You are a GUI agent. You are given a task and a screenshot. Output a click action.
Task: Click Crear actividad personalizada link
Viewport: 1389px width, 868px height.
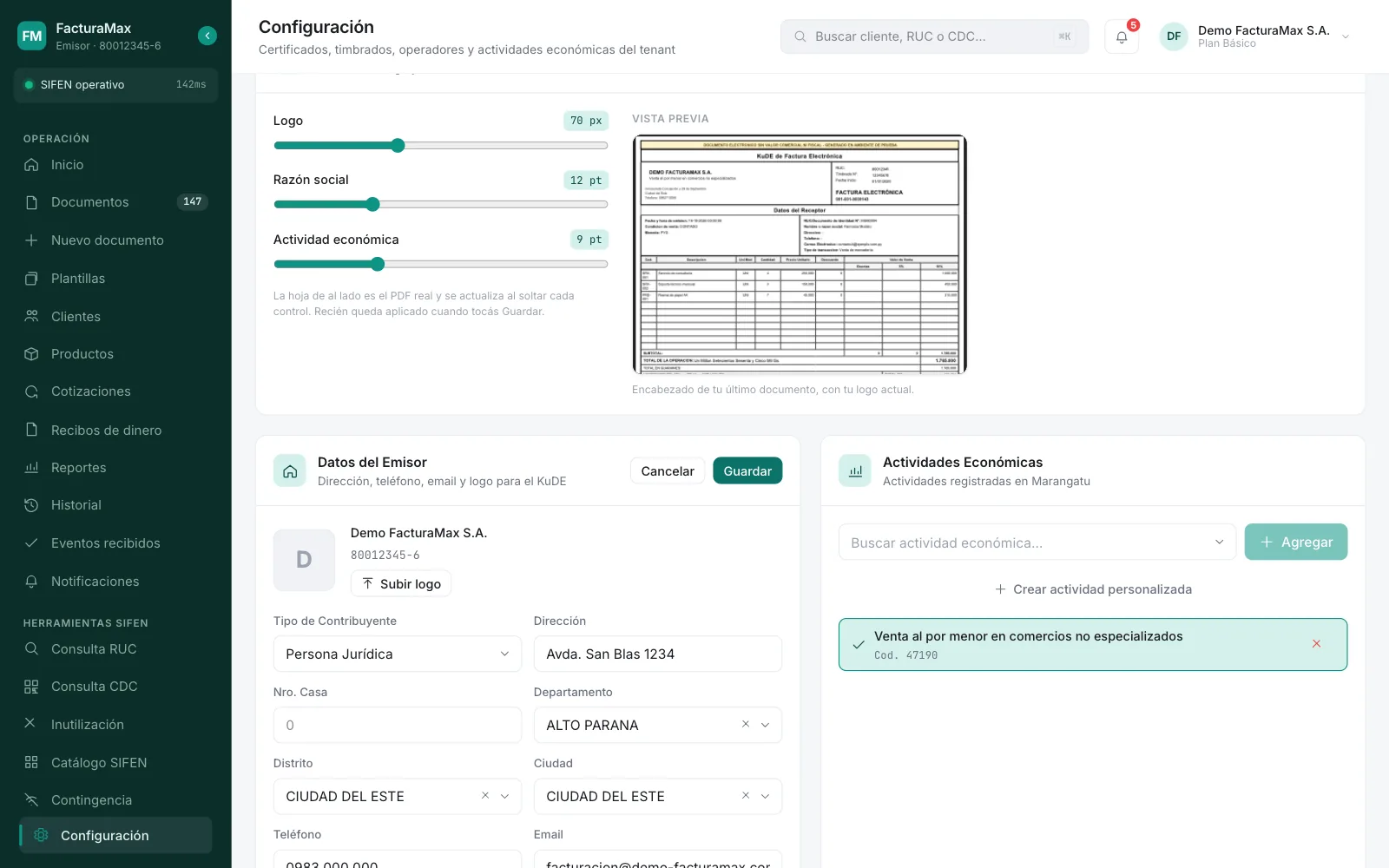click(1093, 589)
